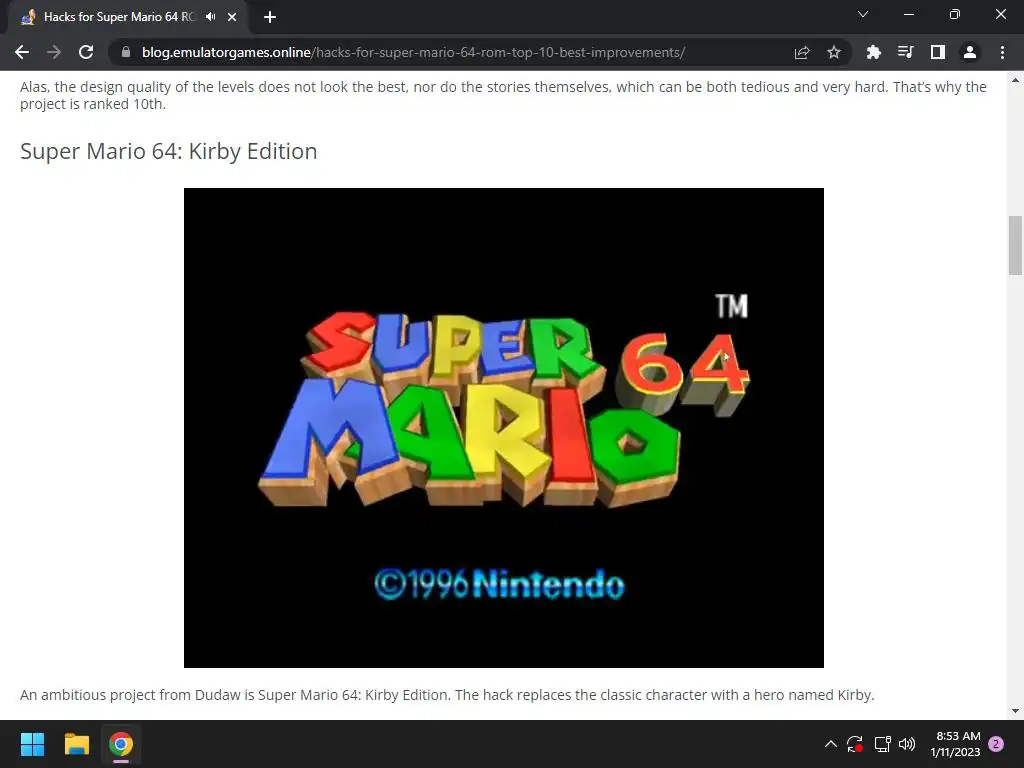Open the sync tray icon with red dot
The width and height of the screenshot is (1024, 768).
click(x=855, y=744)
